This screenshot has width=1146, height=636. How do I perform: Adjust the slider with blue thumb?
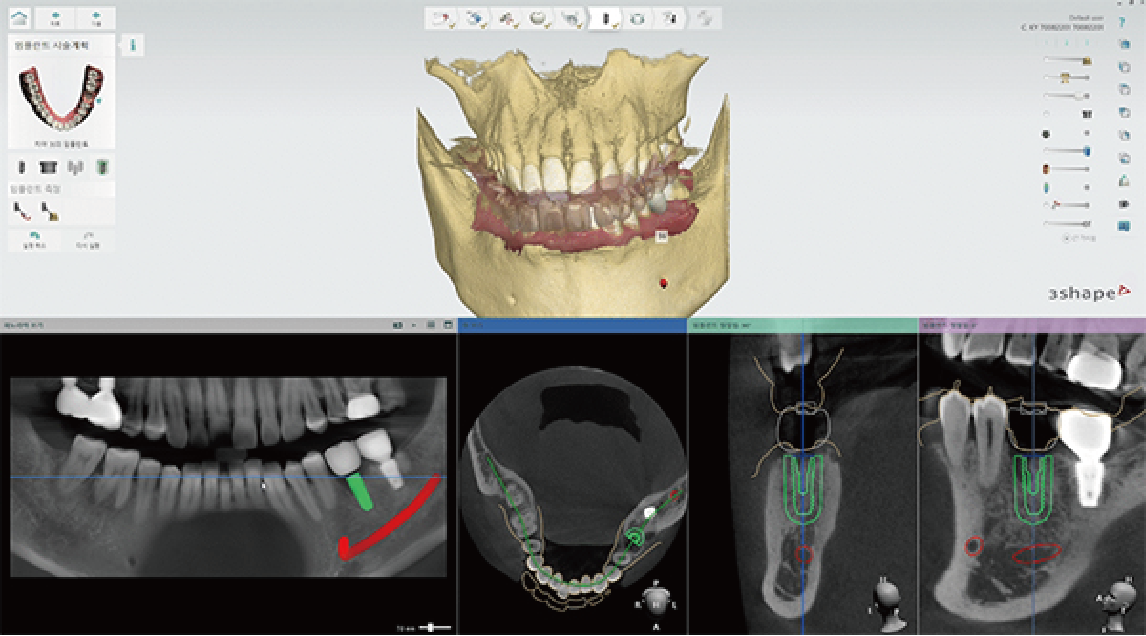(1067, 151)
